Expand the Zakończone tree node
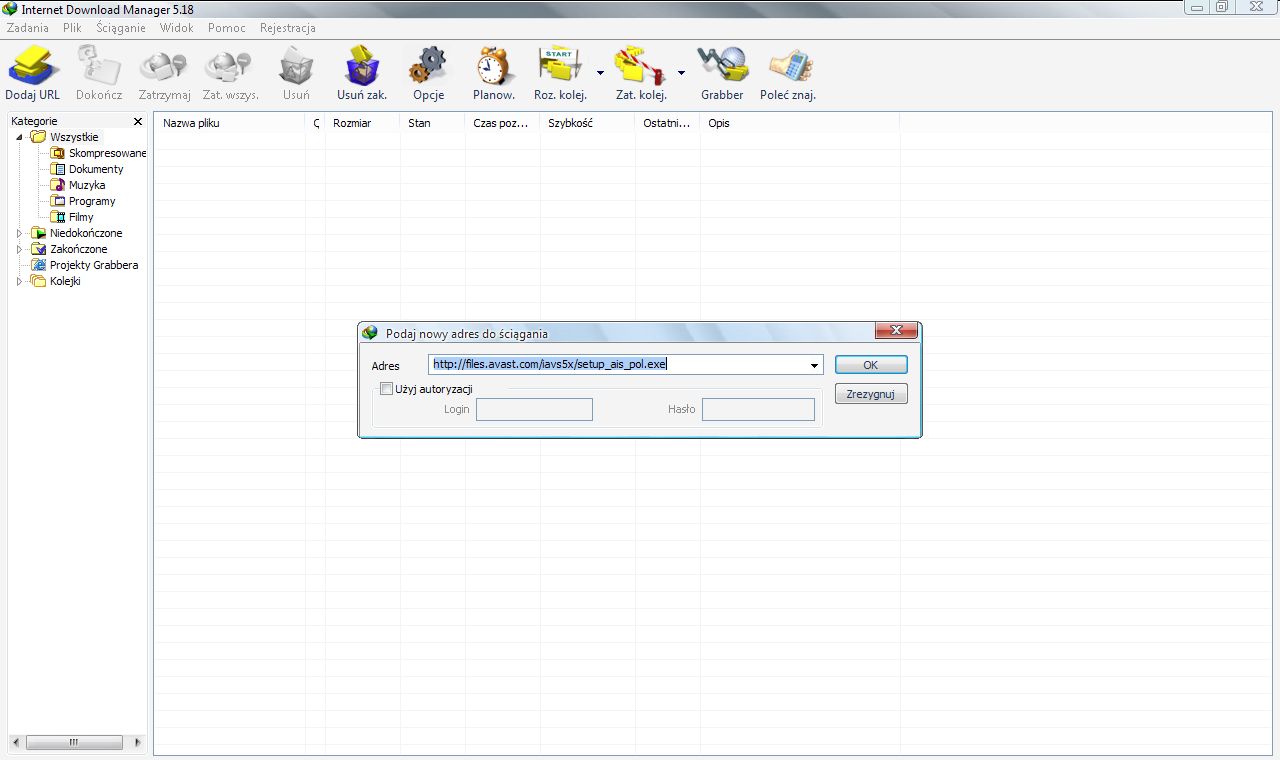Screen dimensions: 1280x760 point(19,249)
